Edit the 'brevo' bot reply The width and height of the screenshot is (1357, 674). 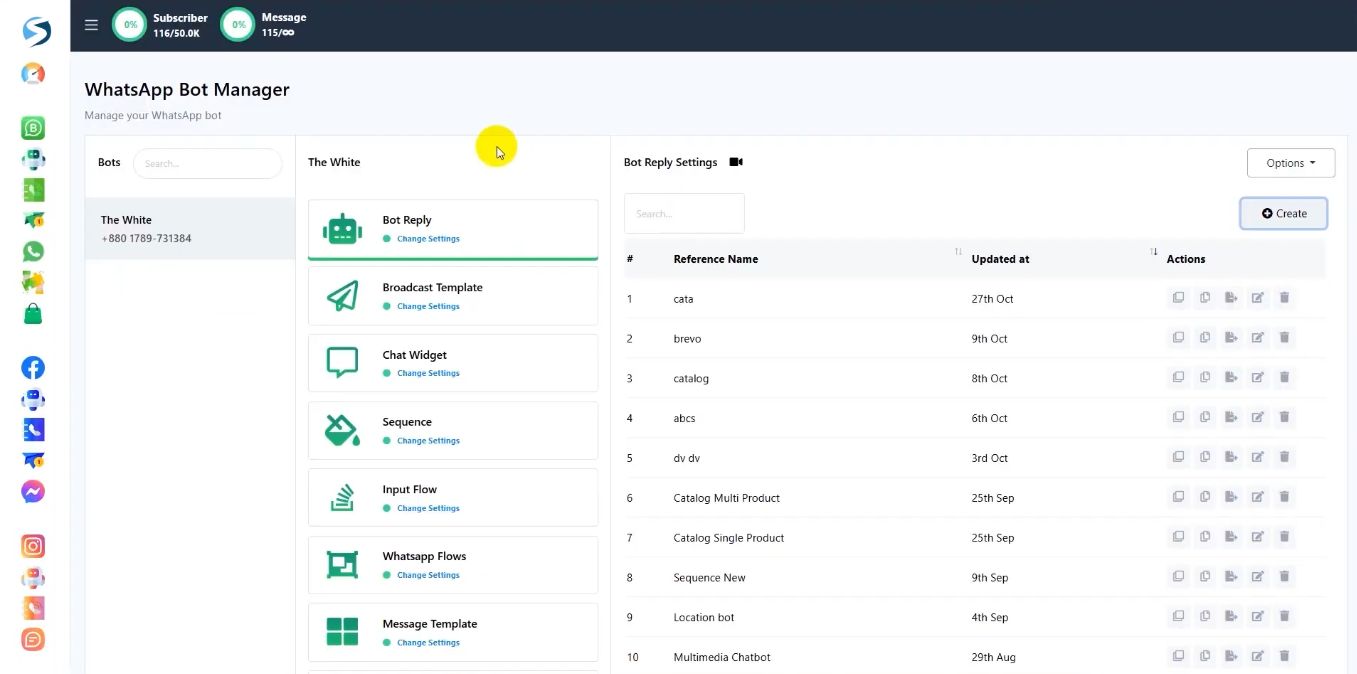click(x=1258, y=338)
